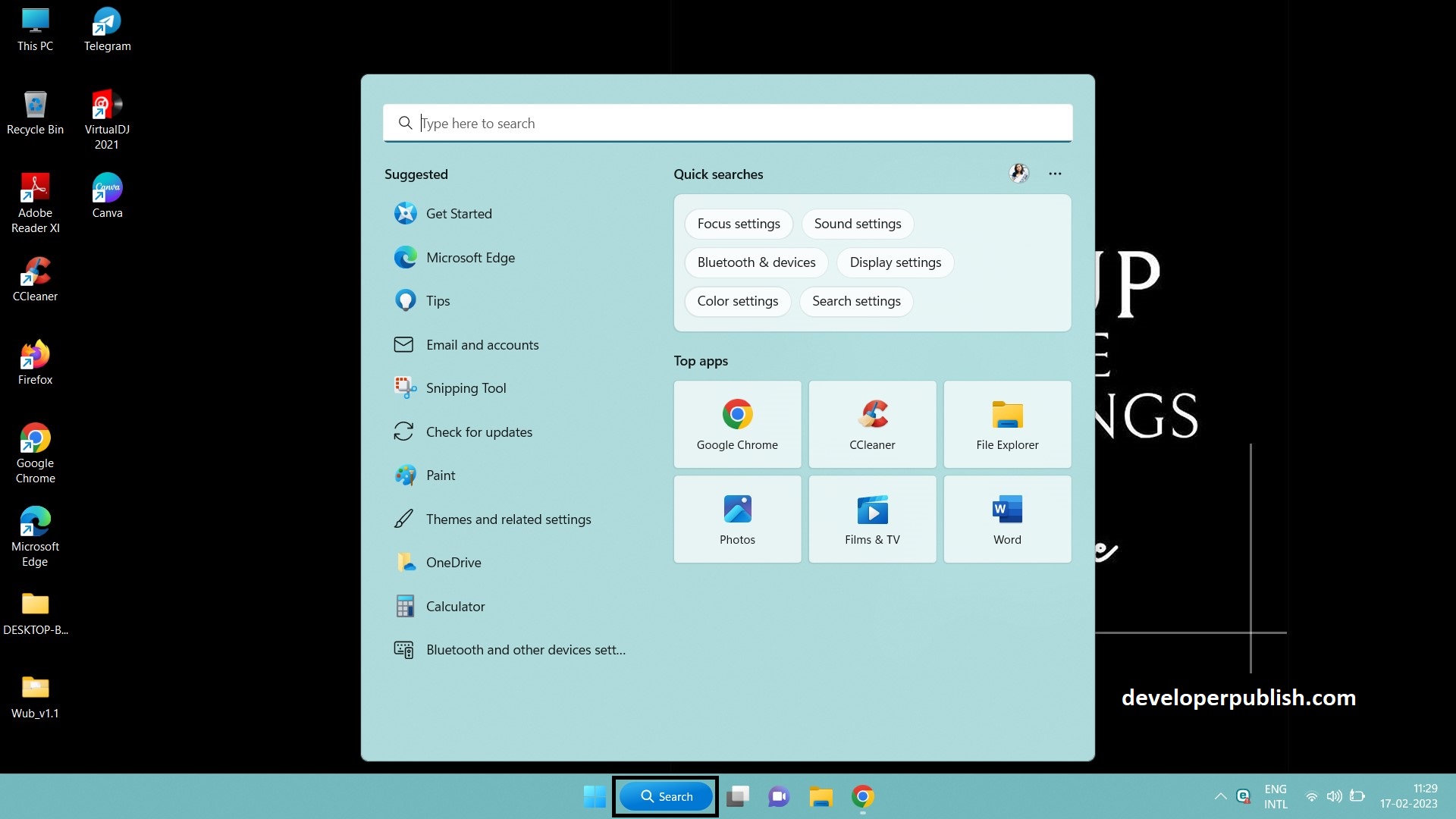This screenshot has height=819, width=1456.
Task: Click the 'Type here to search' input box
Action: [x=728, y=123]
